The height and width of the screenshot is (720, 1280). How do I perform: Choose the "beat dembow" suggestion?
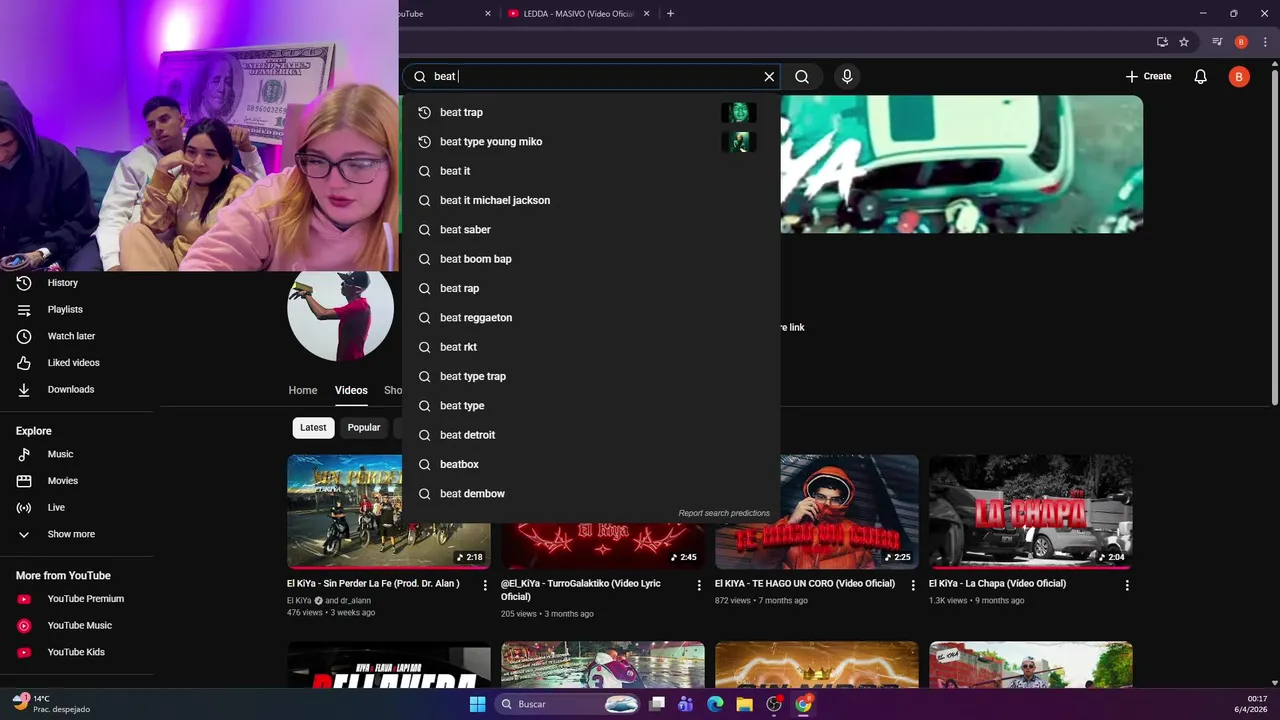pos(590,494)
